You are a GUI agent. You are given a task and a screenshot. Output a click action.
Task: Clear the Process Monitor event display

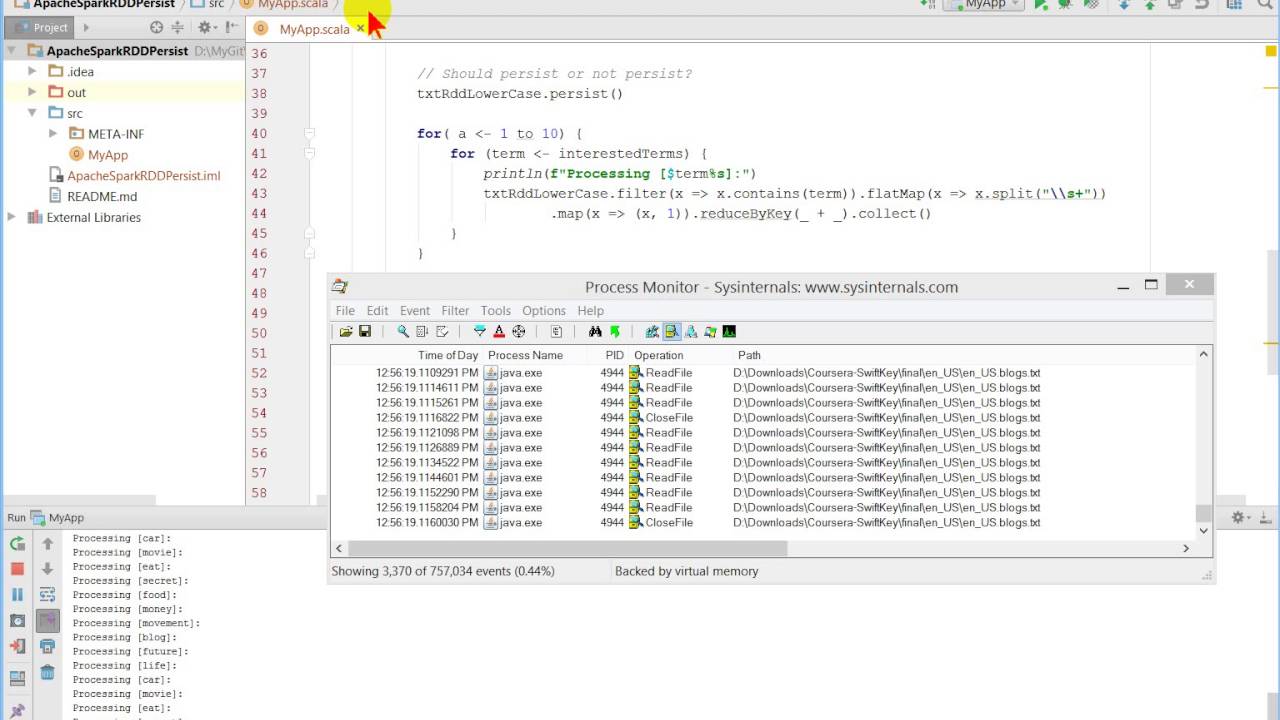[442, 331]
